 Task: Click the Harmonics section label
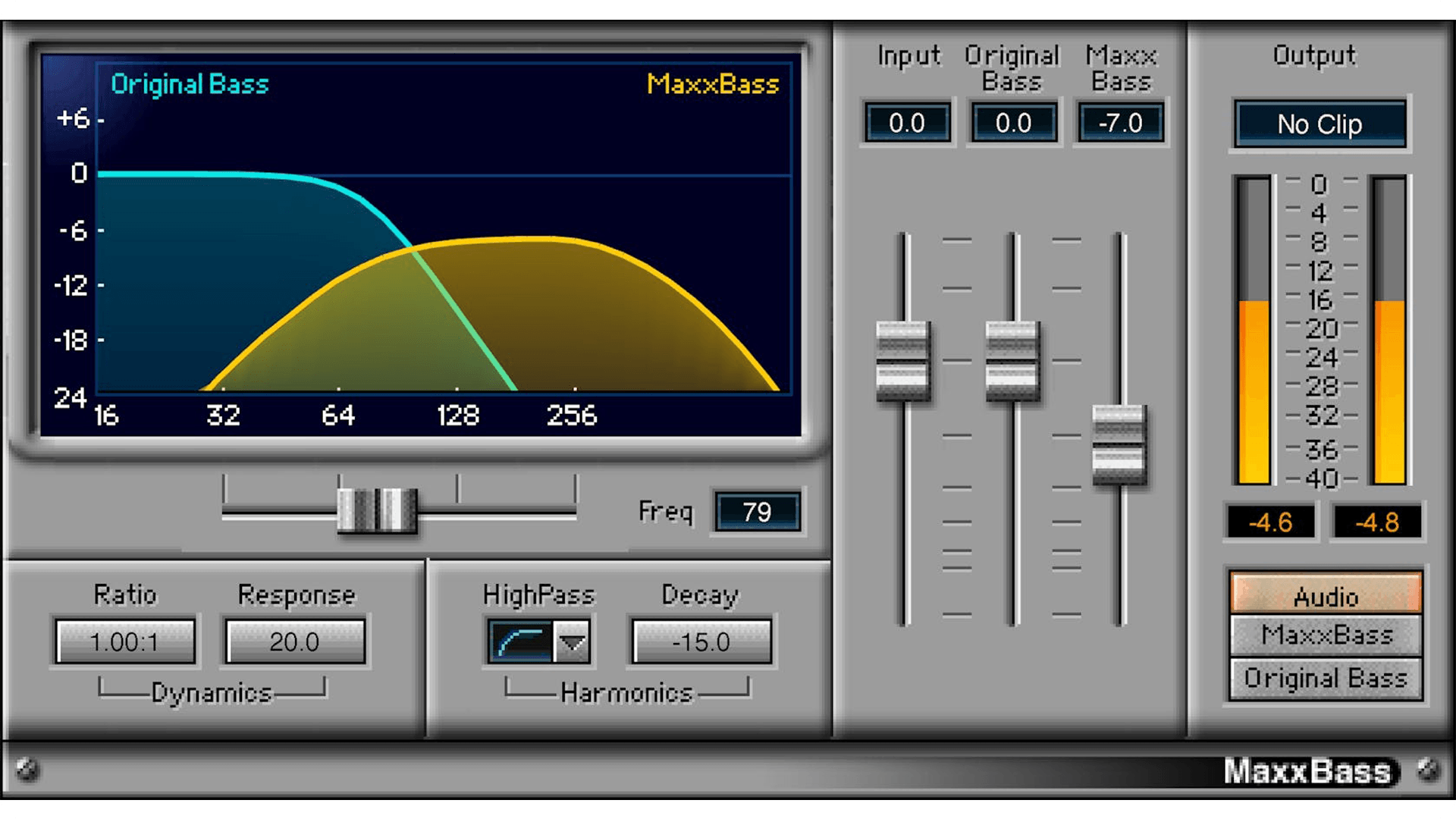[x=626, y=692]
